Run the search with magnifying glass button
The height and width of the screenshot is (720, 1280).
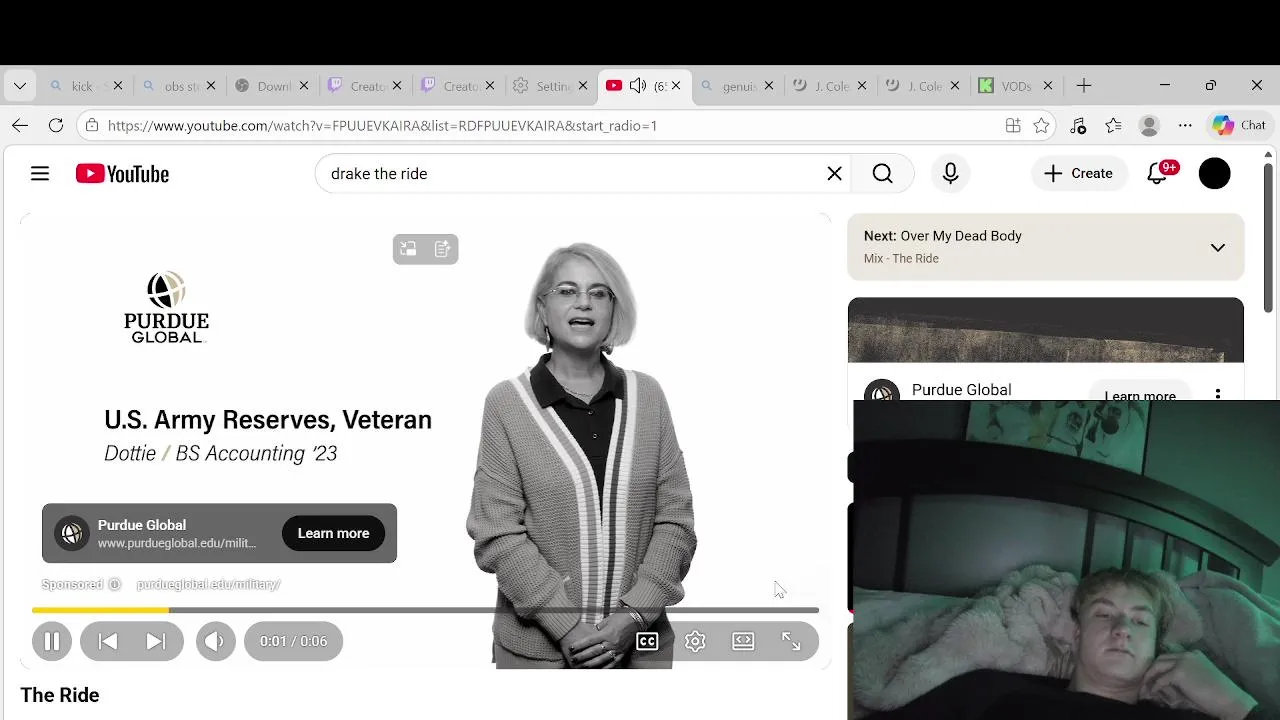point(882,174)
